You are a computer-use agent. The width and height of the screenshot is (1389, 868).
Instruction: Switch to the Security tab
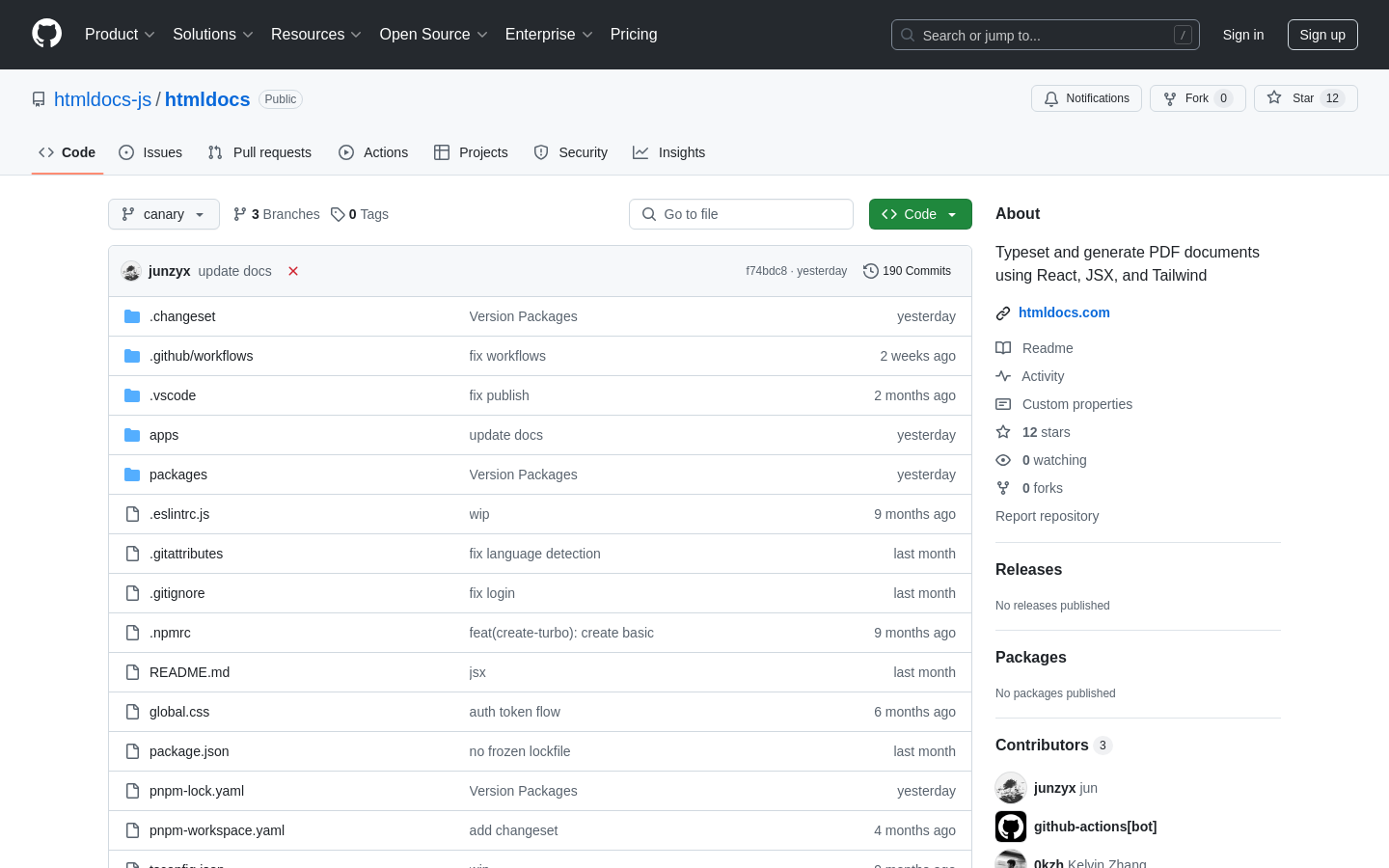tap(571, 152)
